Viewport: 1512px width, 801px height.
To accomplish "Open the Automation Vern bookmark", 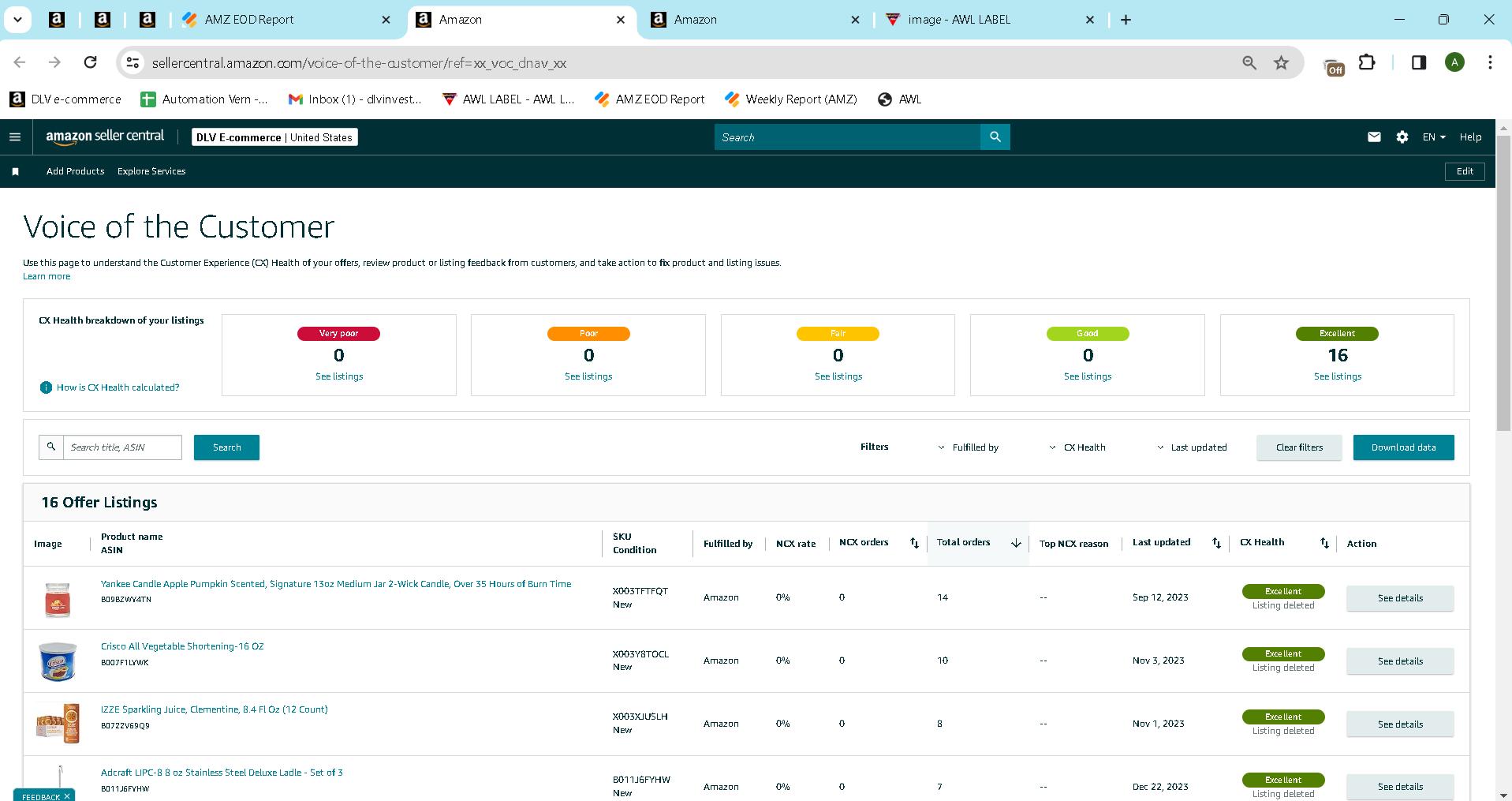I will coord(203,99).
